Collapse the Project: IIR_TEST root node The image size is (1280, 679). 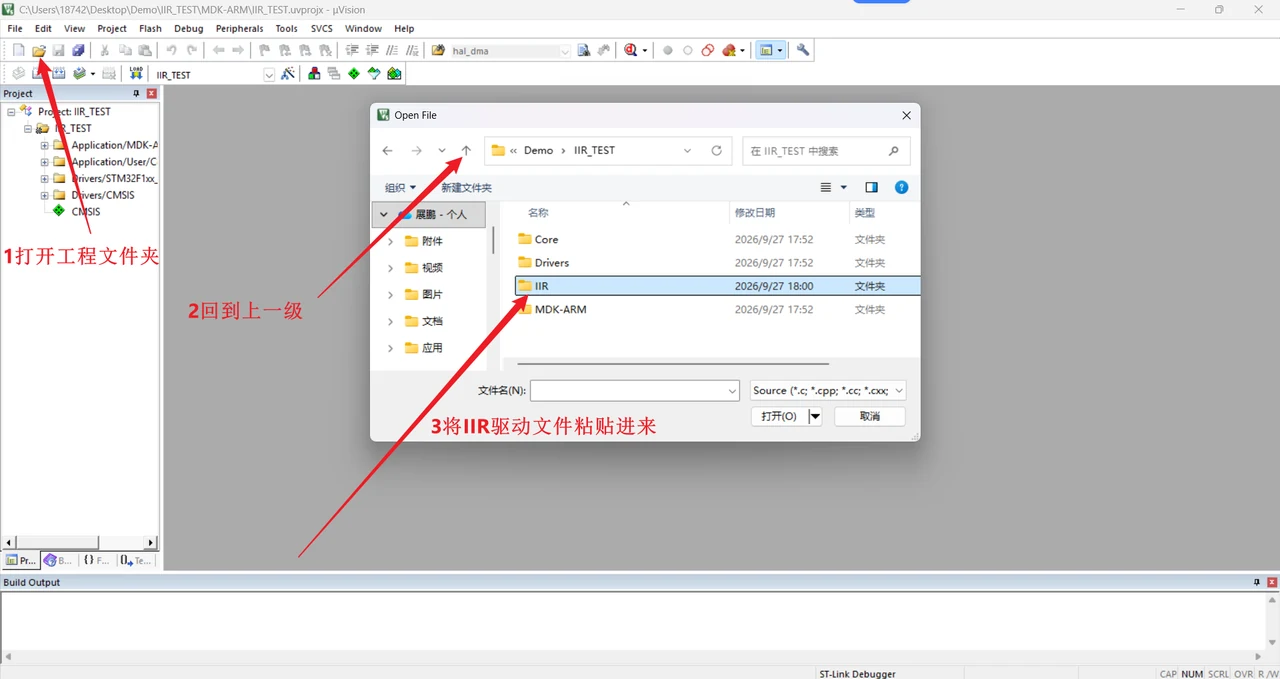(11, 112)
